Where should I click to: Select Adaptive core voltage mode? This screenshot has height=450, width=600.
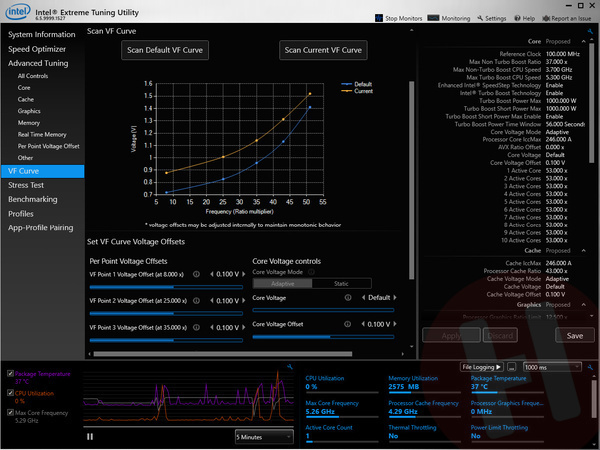pos(282,284)
